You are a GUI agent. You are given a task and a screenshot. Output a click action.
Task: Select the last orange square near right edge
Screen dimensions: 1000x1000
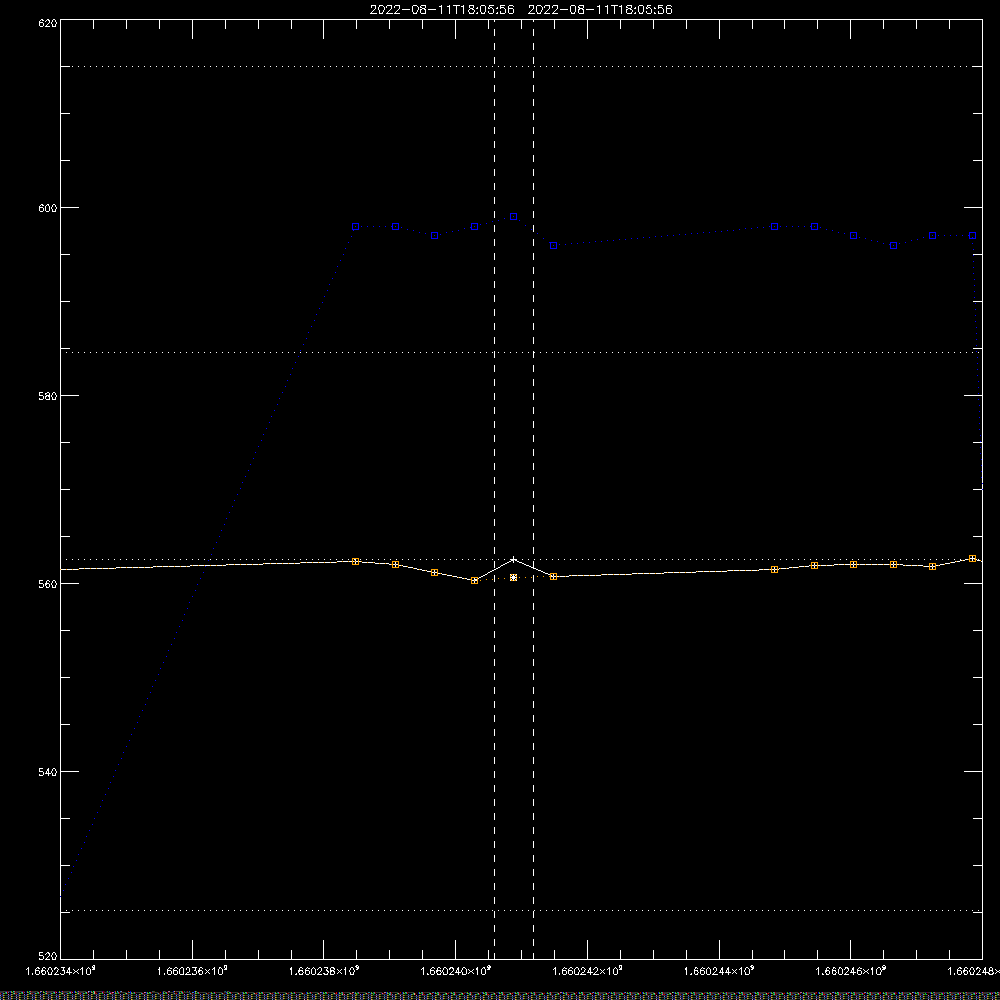(x=973, y=559)
